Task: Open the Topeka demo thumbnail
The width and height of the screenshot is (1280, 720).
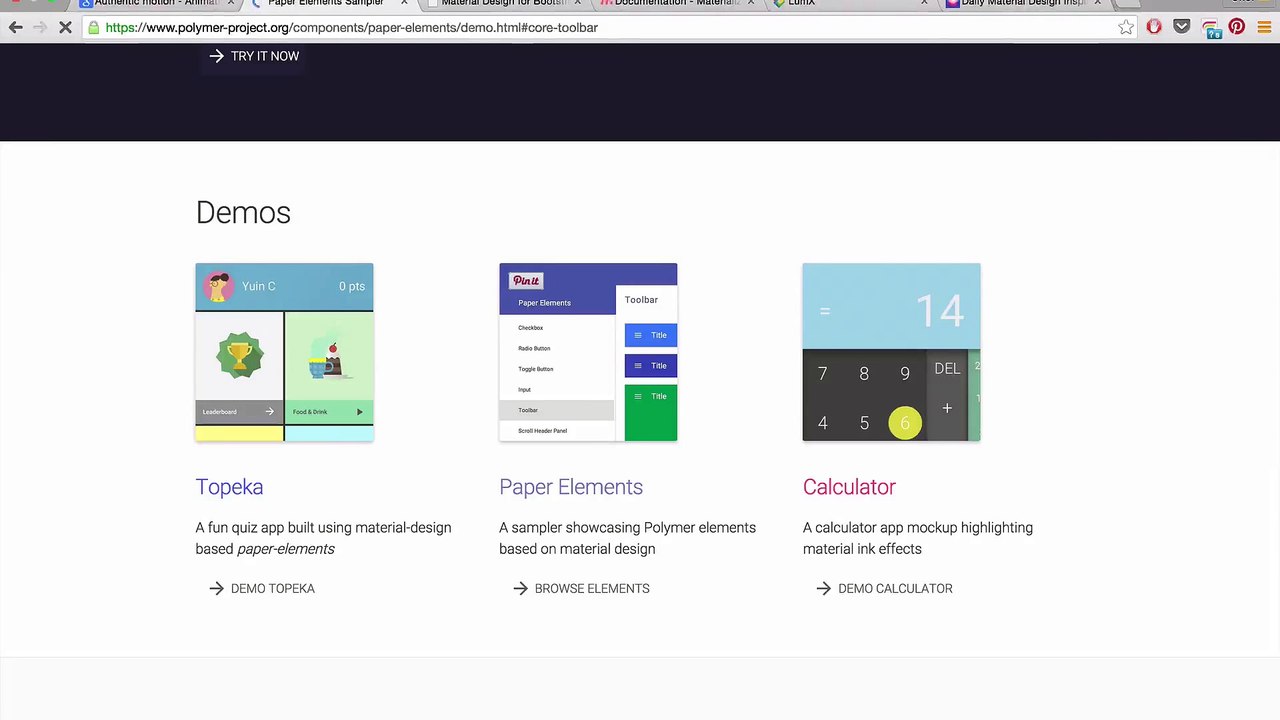Action: point(284,352)
